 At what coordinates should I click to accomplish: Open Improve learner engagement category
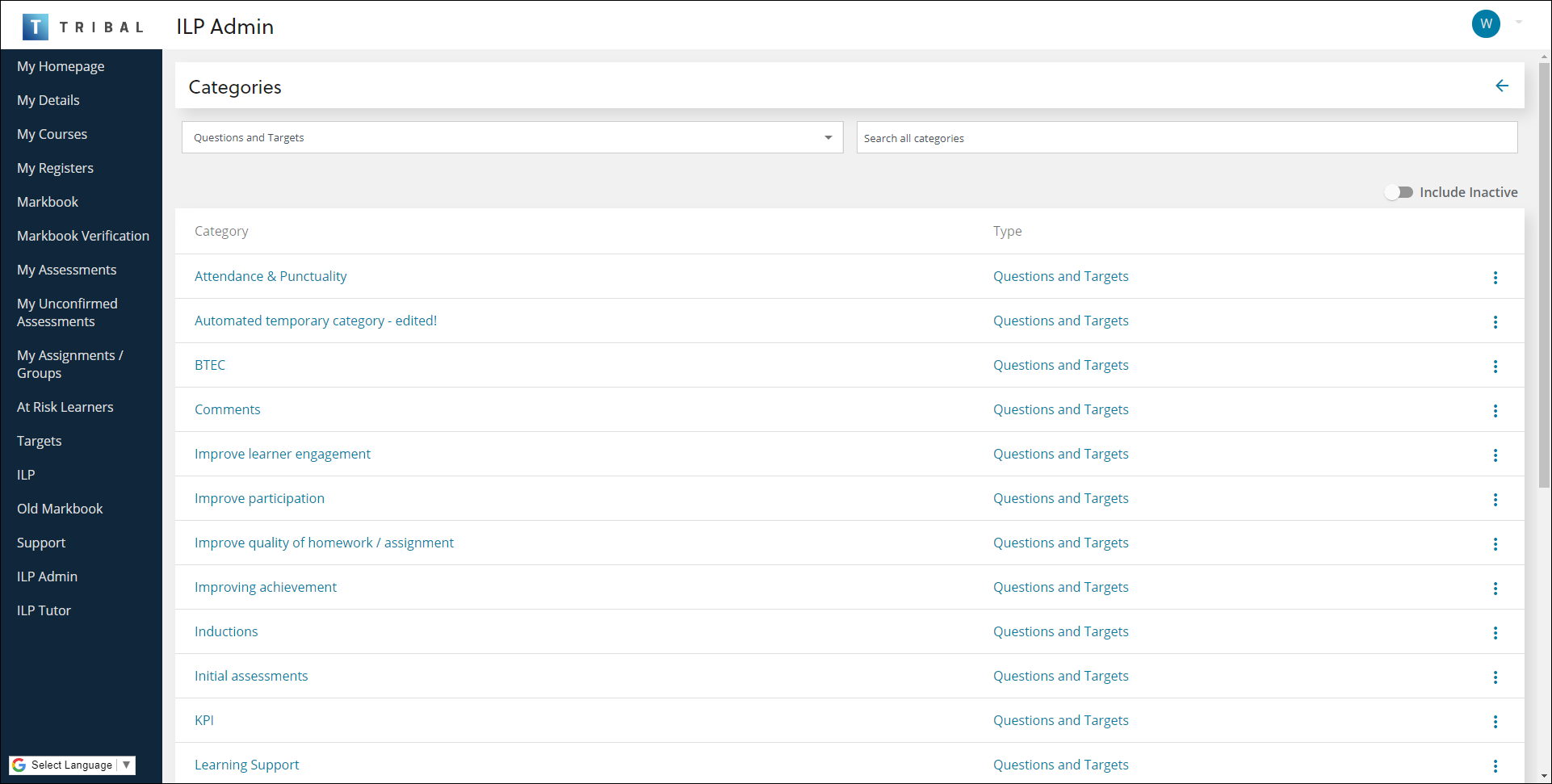(283, 454)
